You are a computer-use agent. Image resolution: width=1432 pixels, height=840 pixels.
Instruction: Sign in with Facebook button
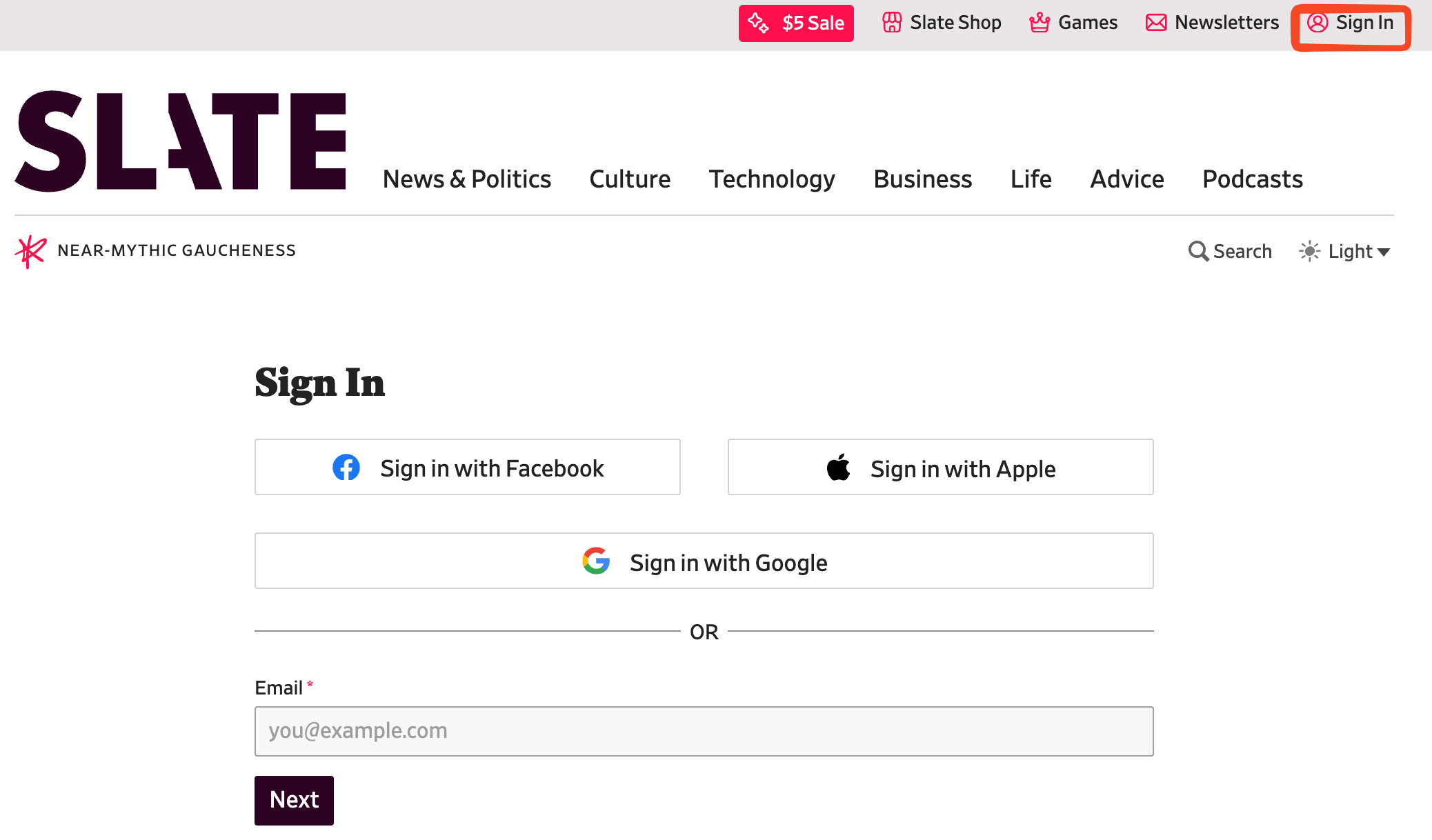(468, 467)
